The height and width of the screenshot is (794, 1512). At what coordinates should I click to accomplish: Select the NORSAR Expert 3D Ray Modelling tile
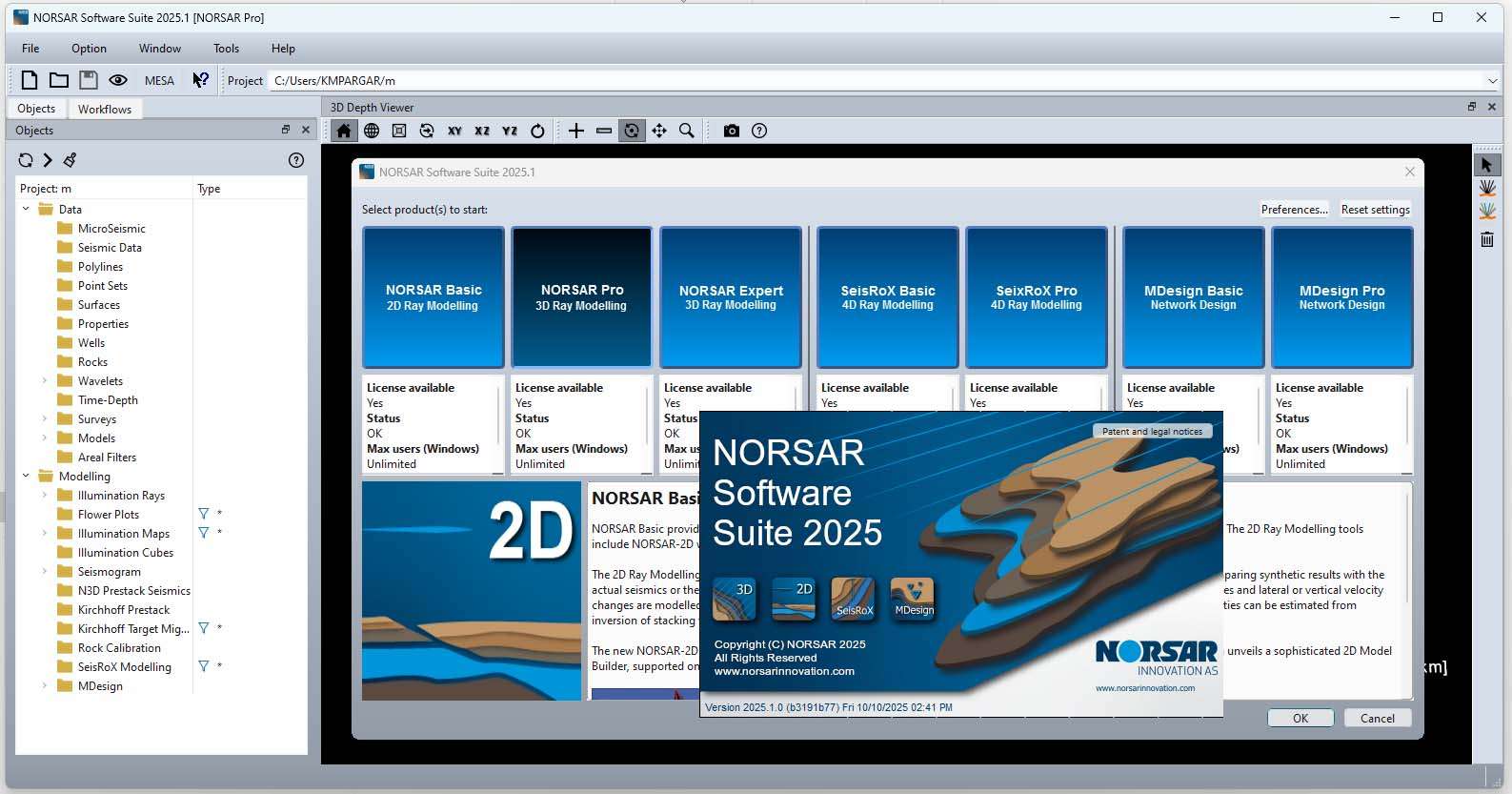click(x=731, y=297)
